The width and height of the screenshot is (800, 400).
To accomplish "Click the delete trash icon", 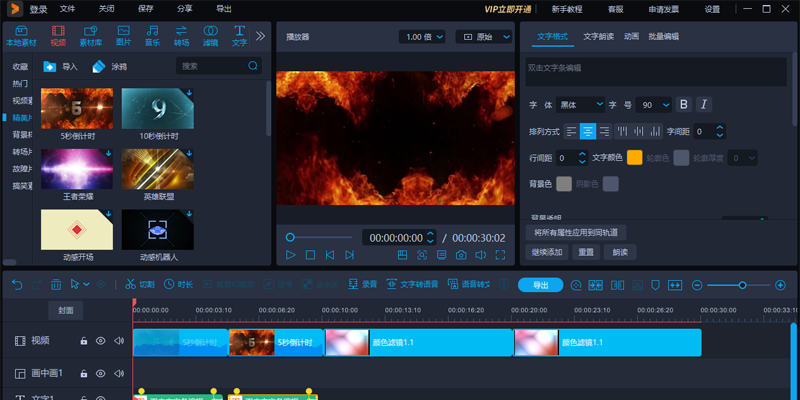I will (56, 284).
